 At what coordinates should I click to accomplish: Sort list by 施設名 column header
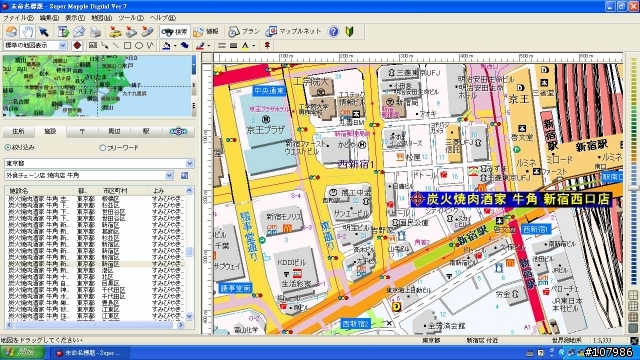[x=39, y=191]
